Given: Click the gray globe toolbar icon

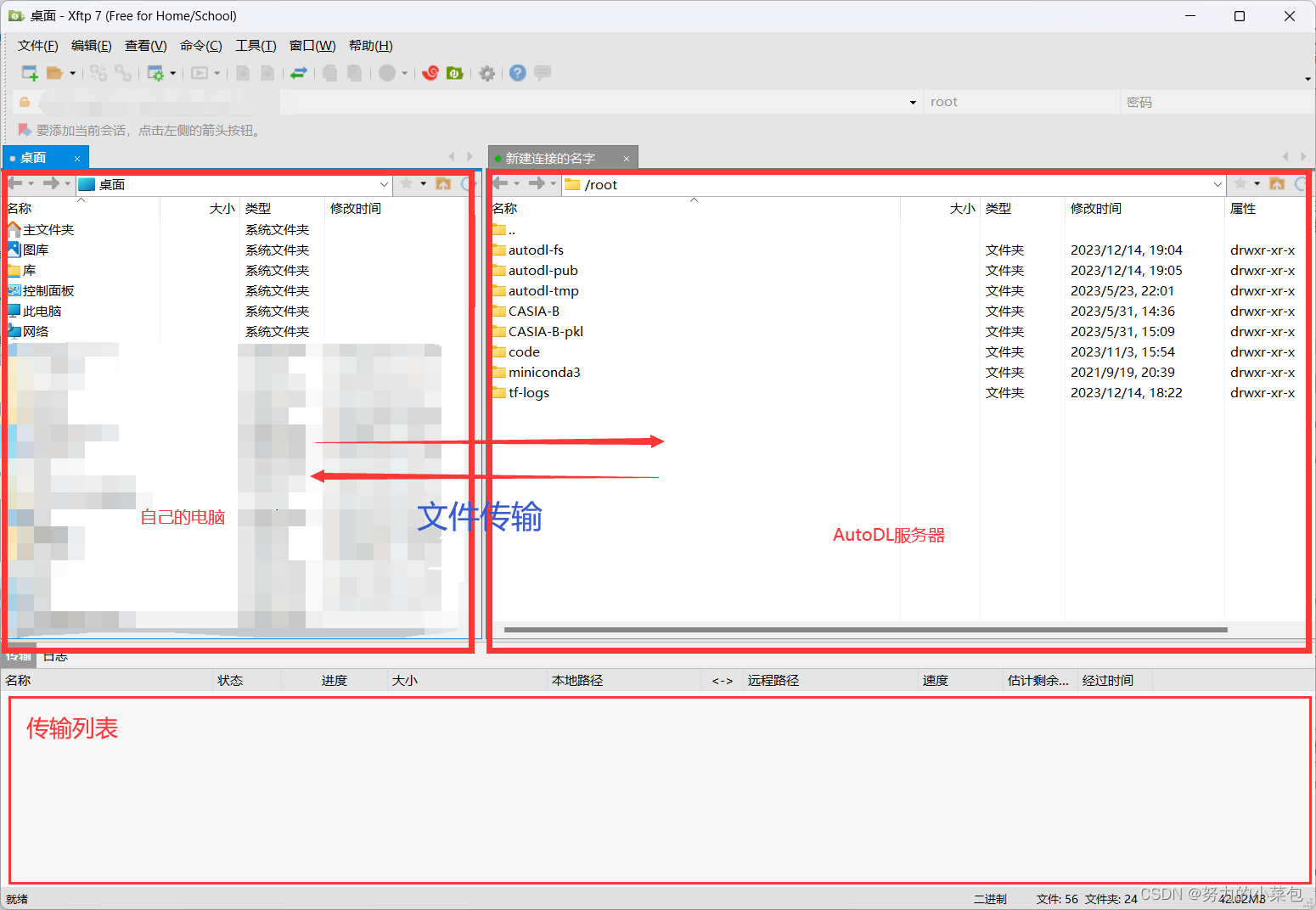Looking at the screenshot, I should point(387,73).
